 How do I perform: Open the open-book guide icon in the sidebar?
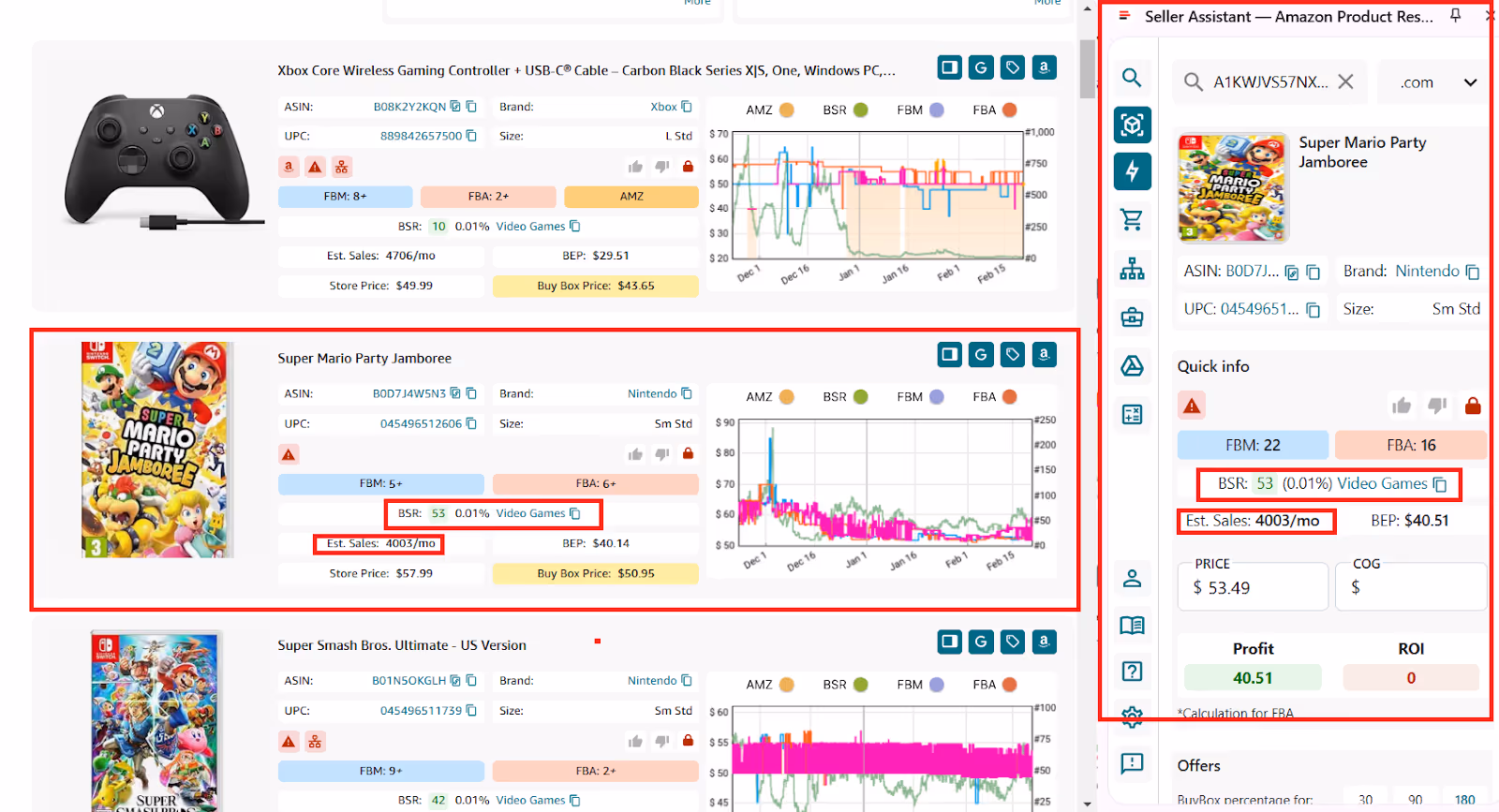(1132, 625)
